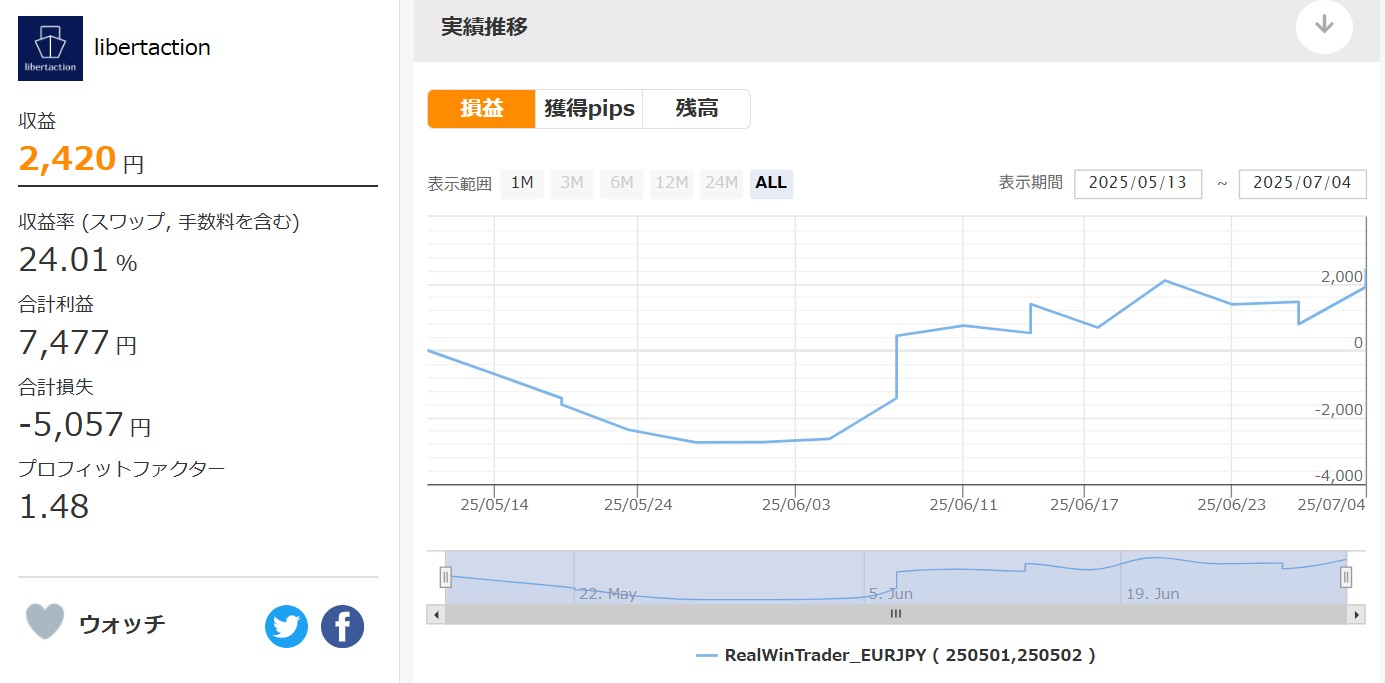The image size is (1385, 683).
Task: Toggle the RealWinTrader_EURJPY legend series
Action: pyautogui.click(x=896, y=656)
